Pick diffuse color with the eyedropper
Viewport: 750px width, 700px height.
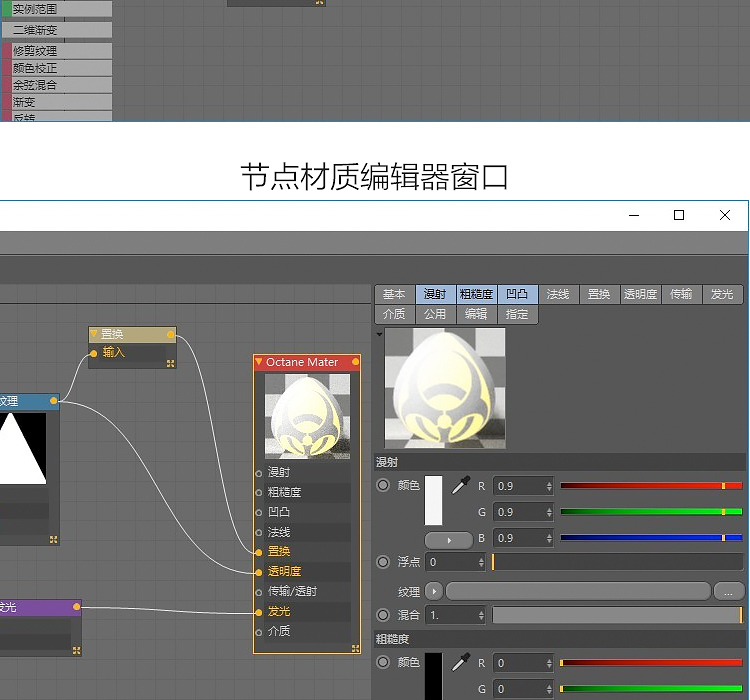click(x=461, y=485)
